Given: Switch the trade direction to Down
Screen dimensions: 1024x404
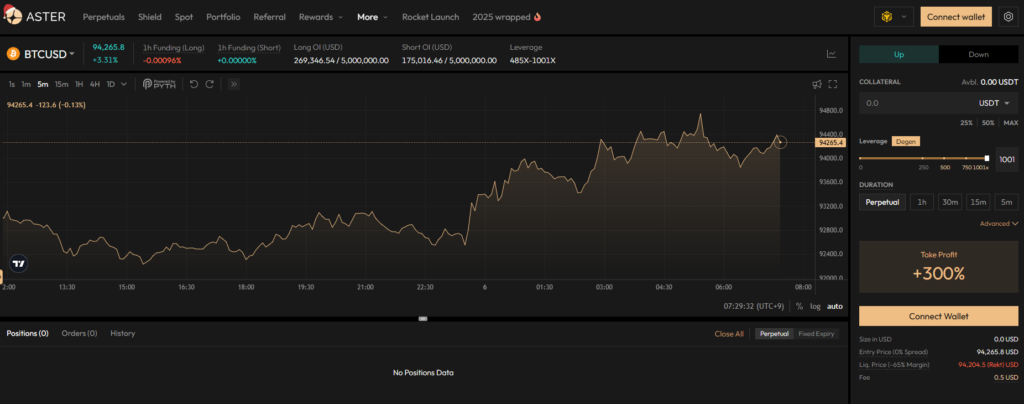Looking at the screenshot, I should pyautogui.click(x=978, y=54).
